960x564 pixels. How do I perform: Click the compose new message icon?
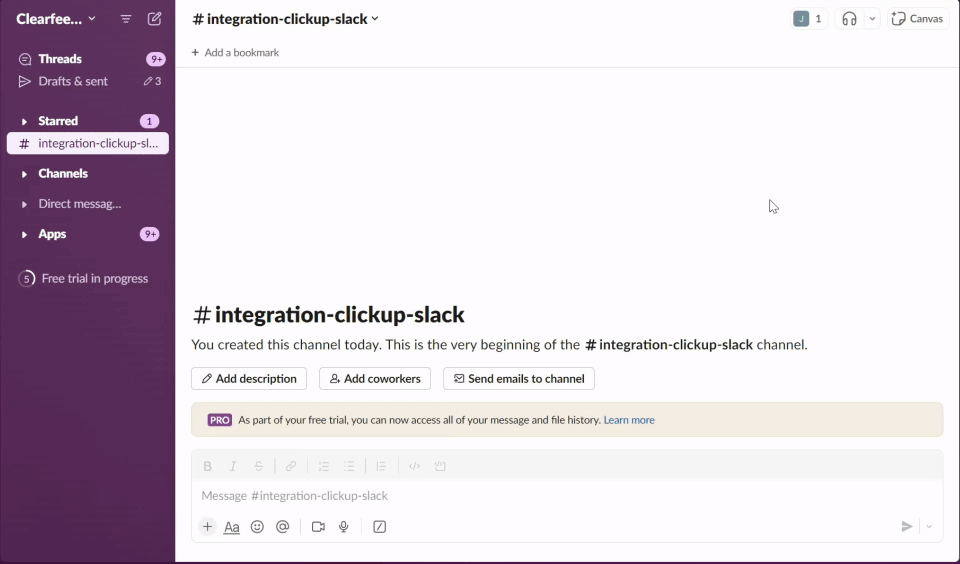pyautogui.click(x=154, y=19)
